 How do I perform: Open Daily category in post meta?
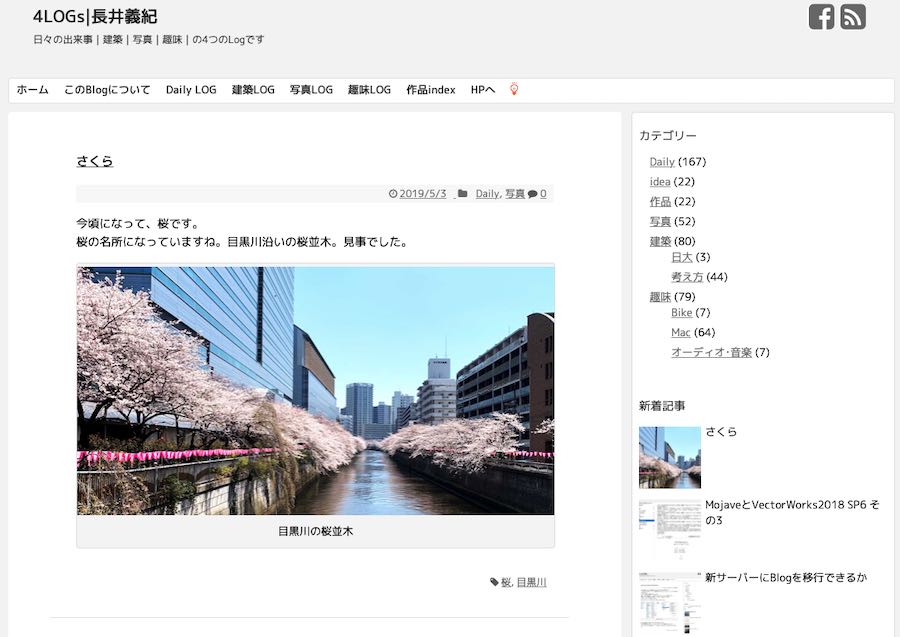pos(487,194)
